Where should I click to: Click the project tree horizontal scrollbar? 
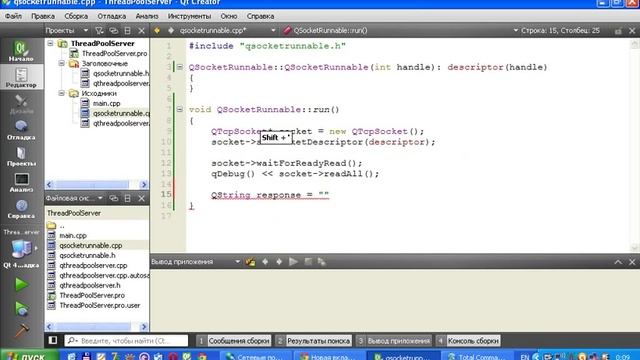tap(97, 184)
